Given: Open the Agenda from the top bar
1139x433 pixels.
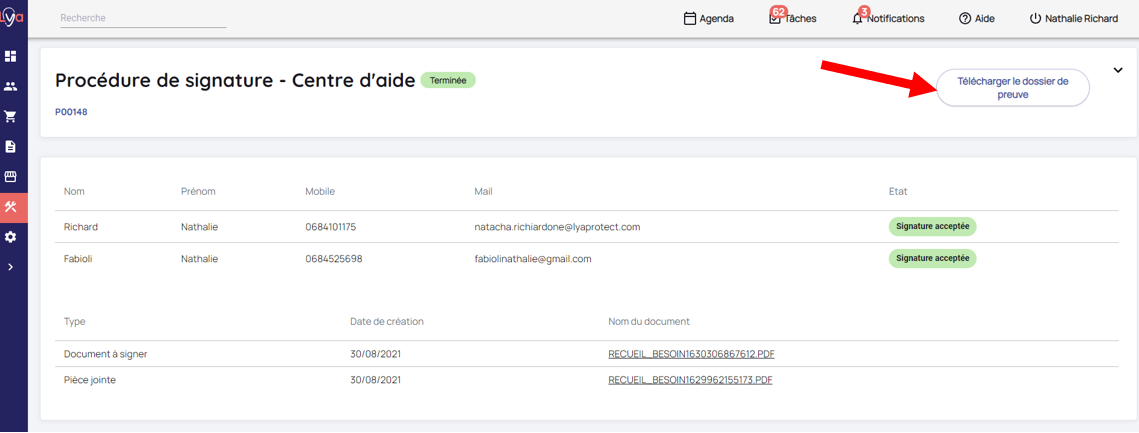Looking at the screenshot, I should click(x=708, y=19).
